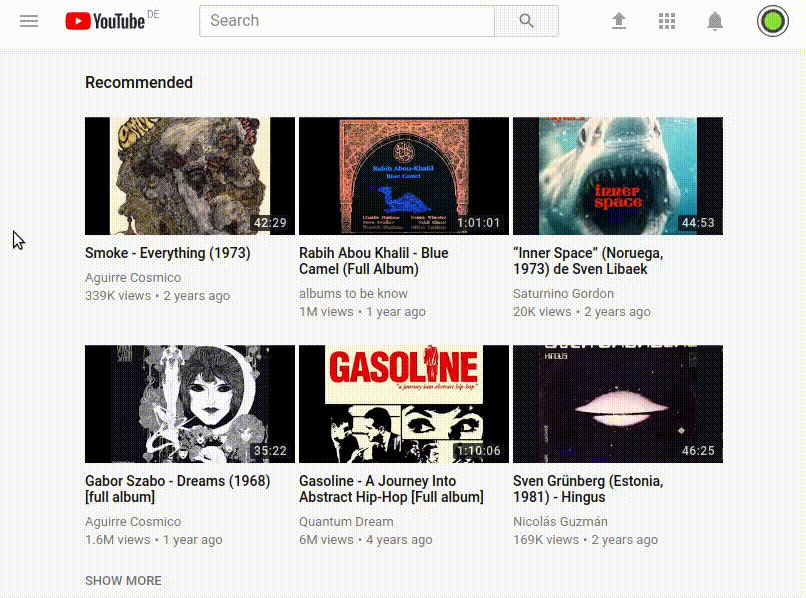Image resolution: width=806 pixels, height=598 pixels.
Task: Click the Recommended section heading
Action: pos(139,82)
